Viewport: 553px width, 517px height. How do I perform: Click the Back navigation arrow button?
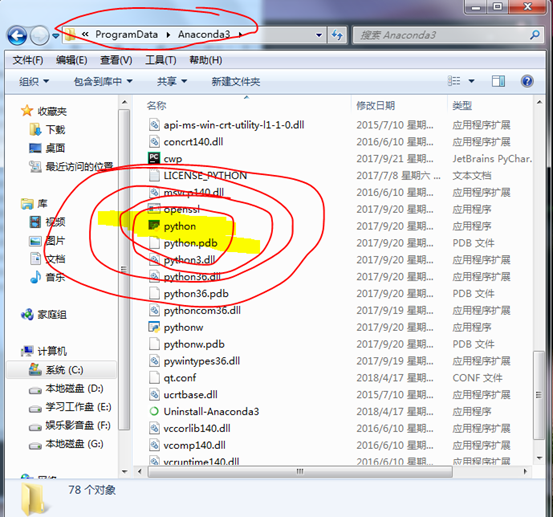tap(17, 35)
